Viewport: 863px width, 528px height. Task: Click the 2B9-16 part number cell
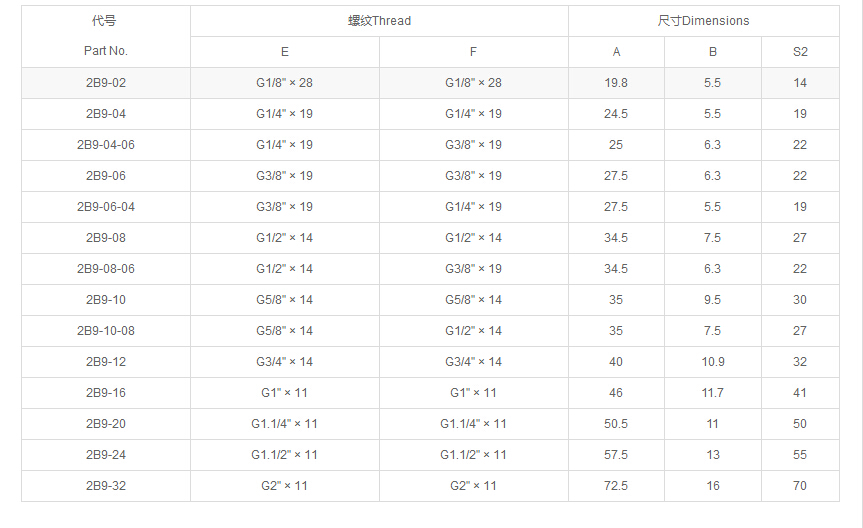pos(105,393)
